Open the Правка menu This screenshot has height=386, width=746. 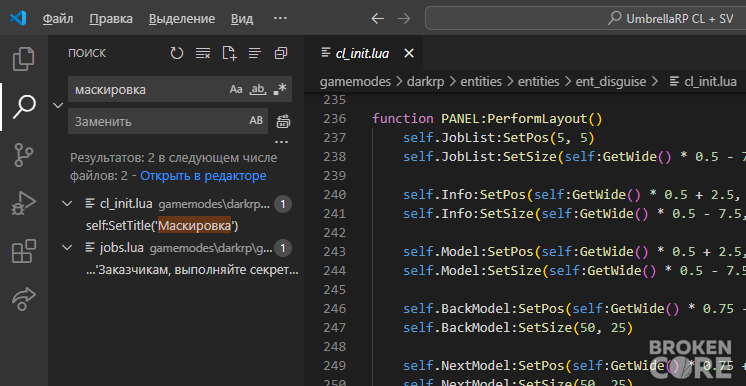[111, 19]
